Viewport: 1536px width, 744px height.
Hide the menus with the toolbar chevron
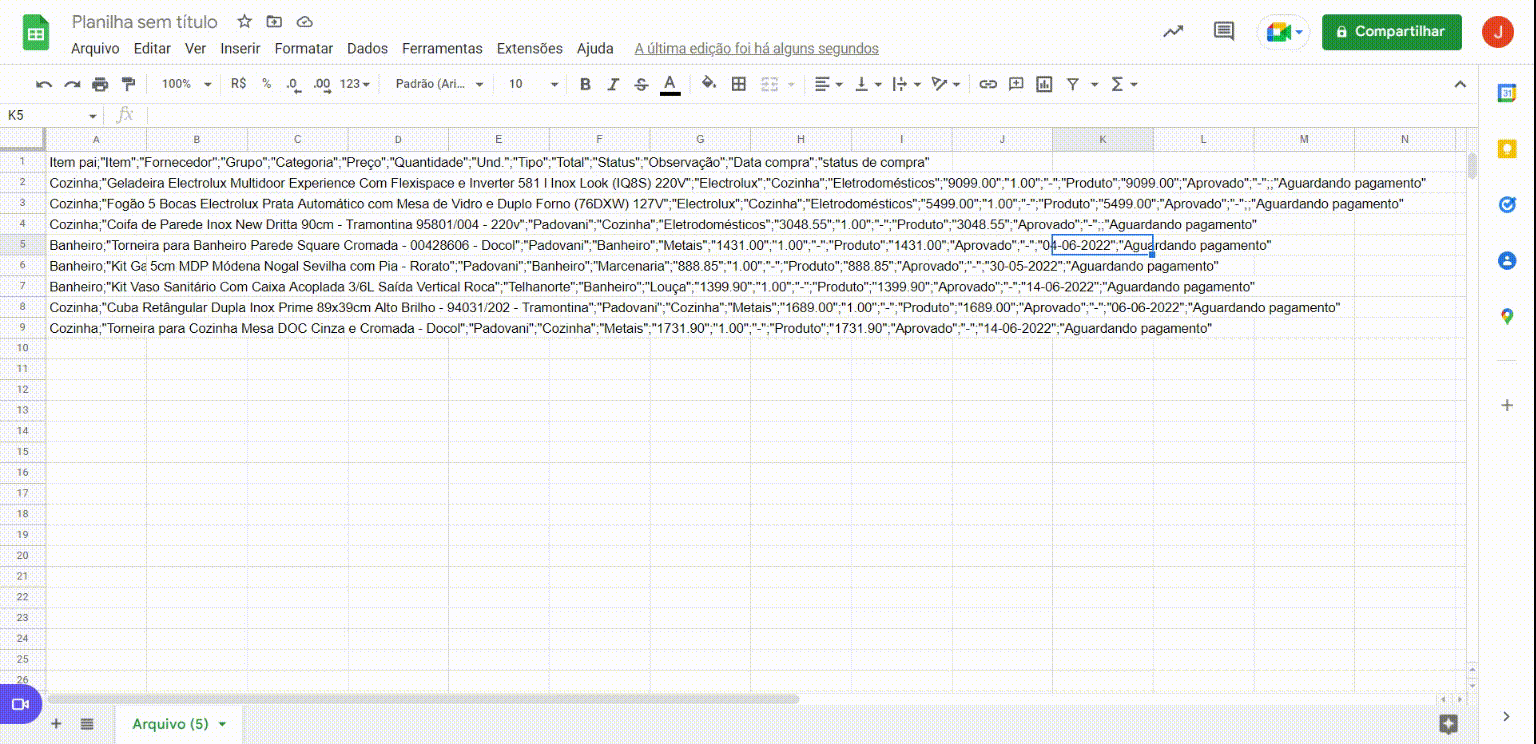point(1460,84)
